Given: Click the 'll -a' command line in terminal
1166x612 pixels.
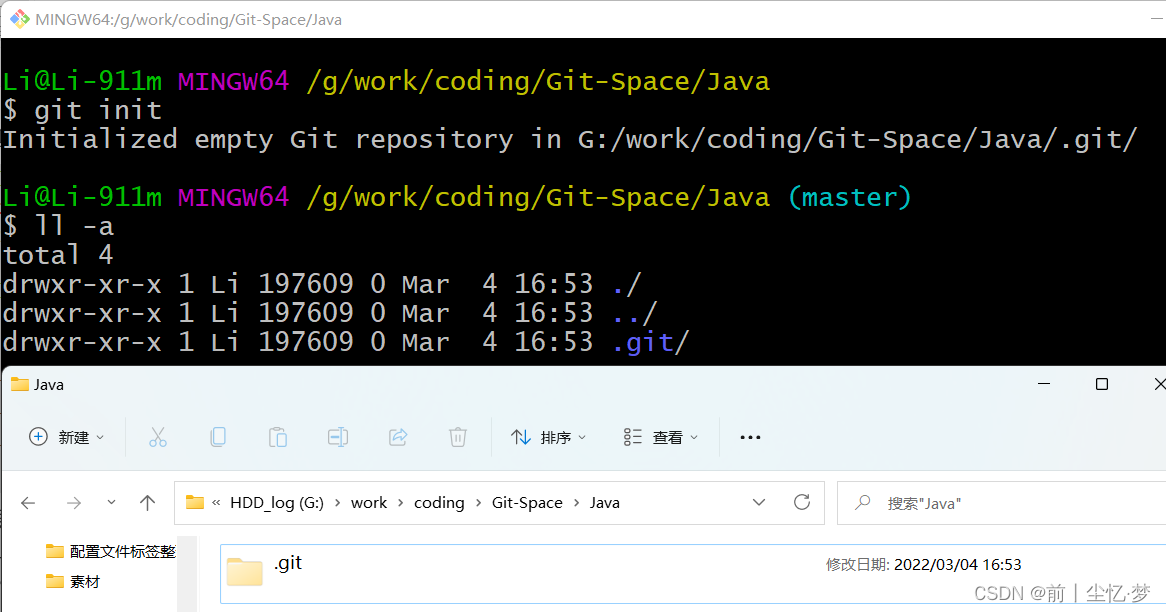Looking at the screenshot, I should (x=59, y=226).
